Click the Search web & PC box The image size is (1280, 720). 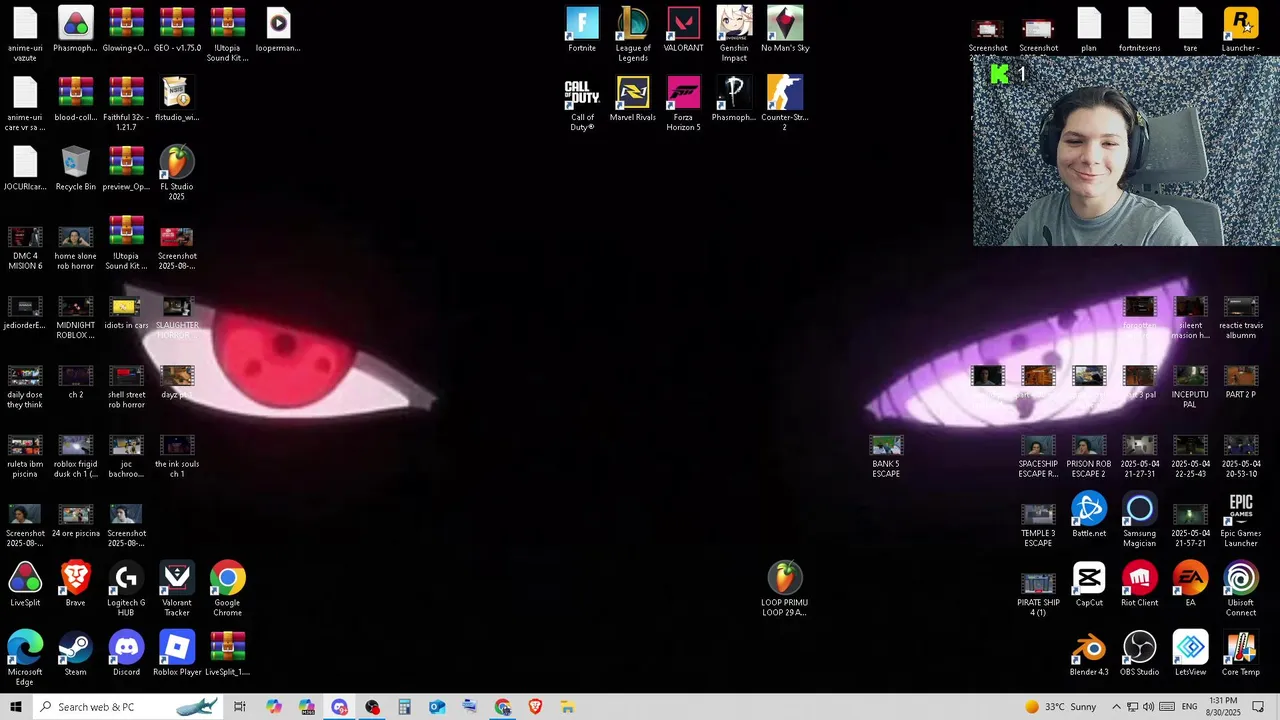(x=130, y=707)
